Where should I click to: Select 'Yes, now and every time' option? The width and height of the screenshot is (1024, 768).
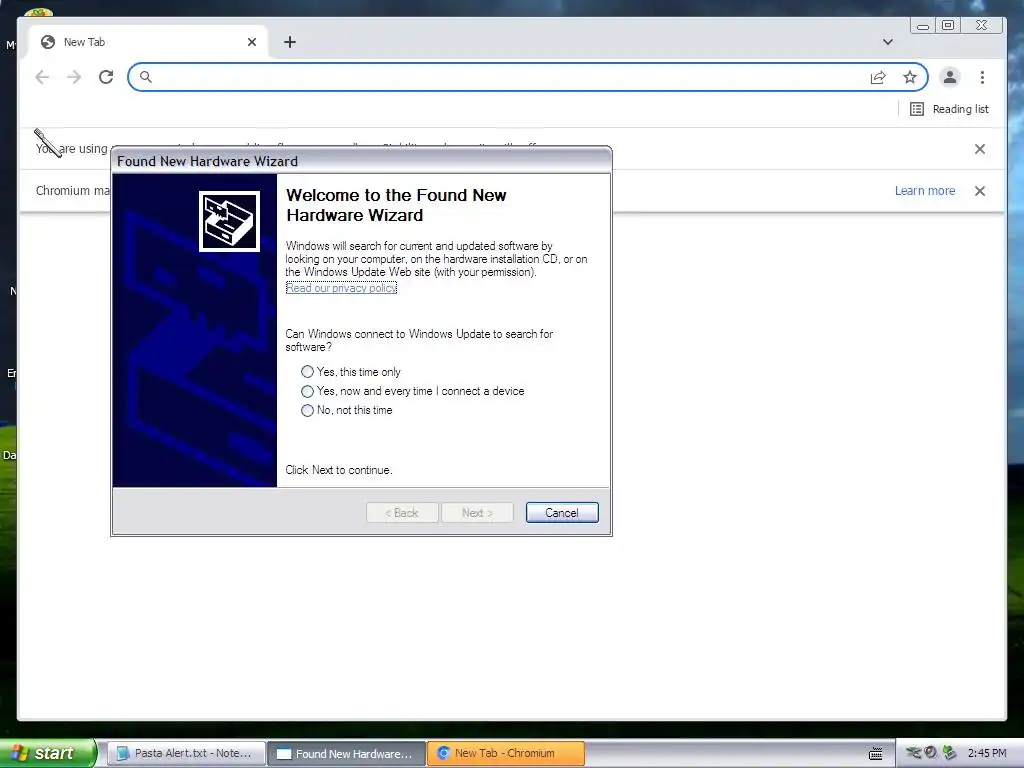point(307,391)
